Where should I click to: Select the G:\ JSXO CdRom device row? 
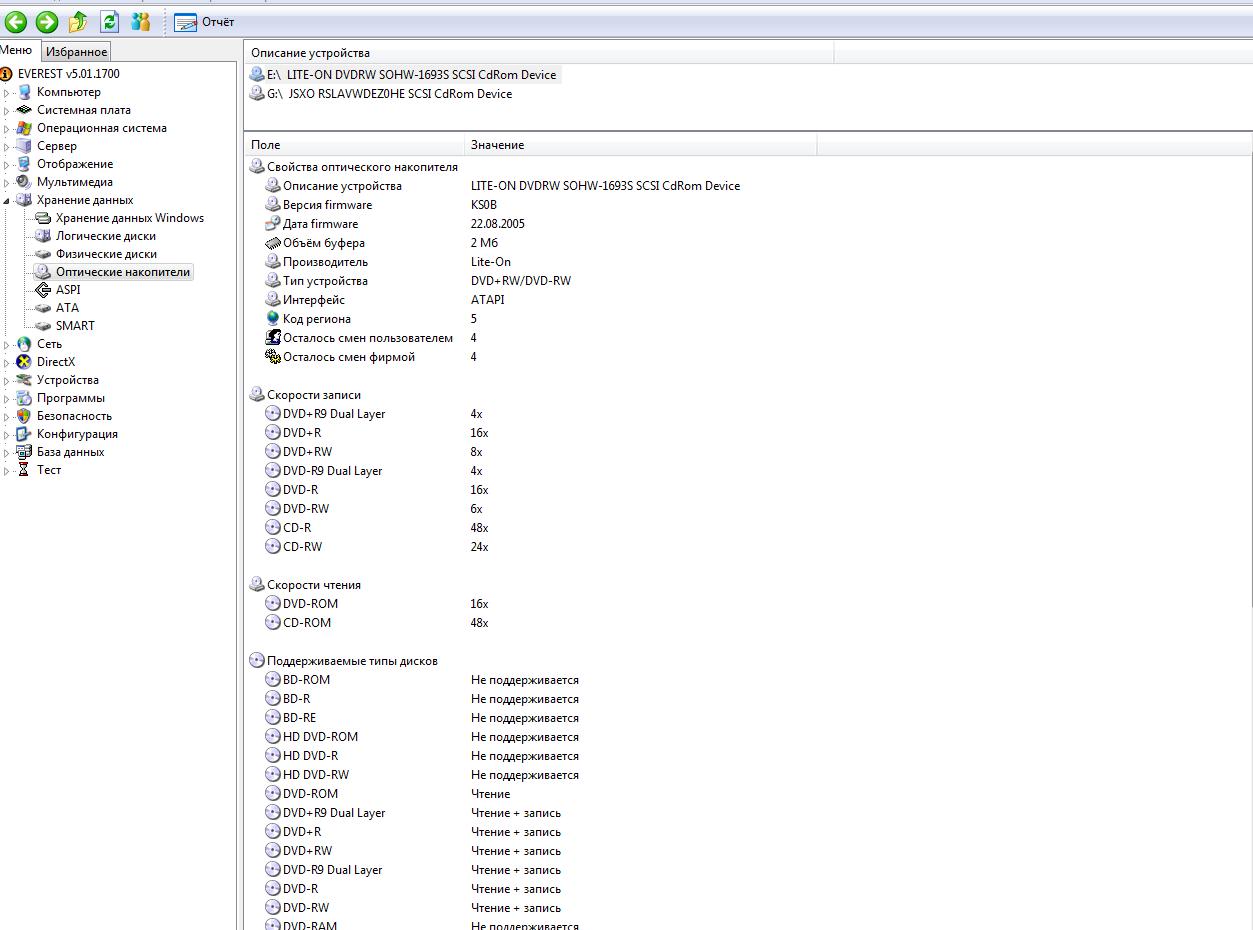click(389, 94)
